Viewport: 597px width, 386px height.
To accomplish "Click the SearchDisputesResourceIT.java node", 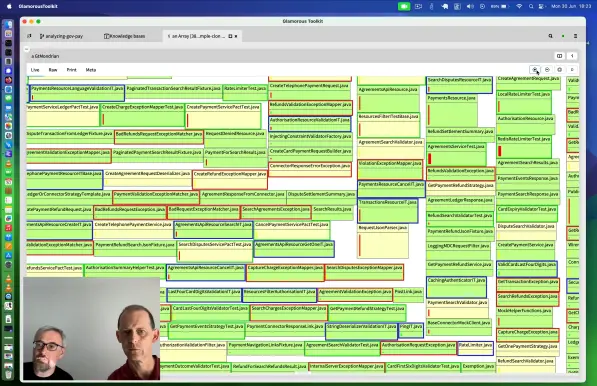I will [459, 85].
